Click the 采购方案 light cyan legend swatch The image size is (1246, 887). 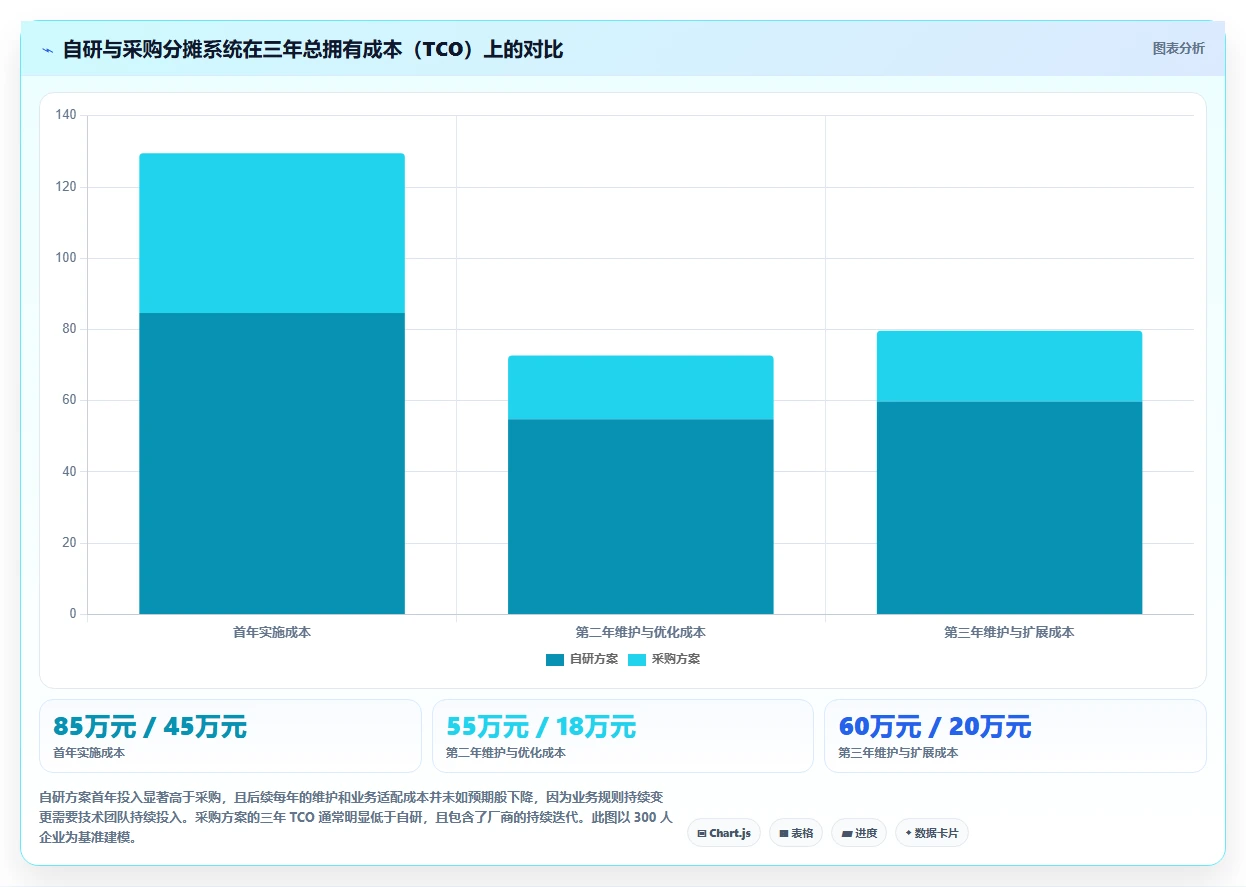tap(637, 659)
